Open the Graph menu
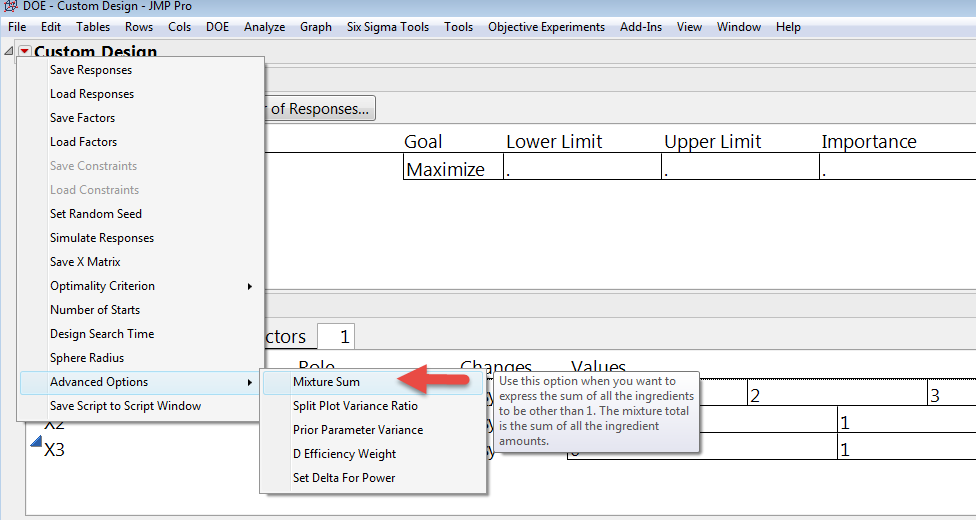The height and width of the screenshot is (520, 976). point(316,27)
